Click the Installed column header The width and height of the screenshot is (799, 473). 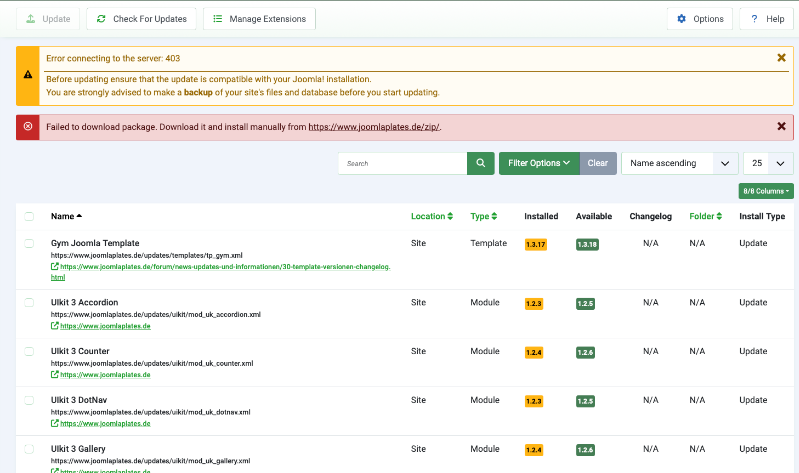tap(541, 216)
